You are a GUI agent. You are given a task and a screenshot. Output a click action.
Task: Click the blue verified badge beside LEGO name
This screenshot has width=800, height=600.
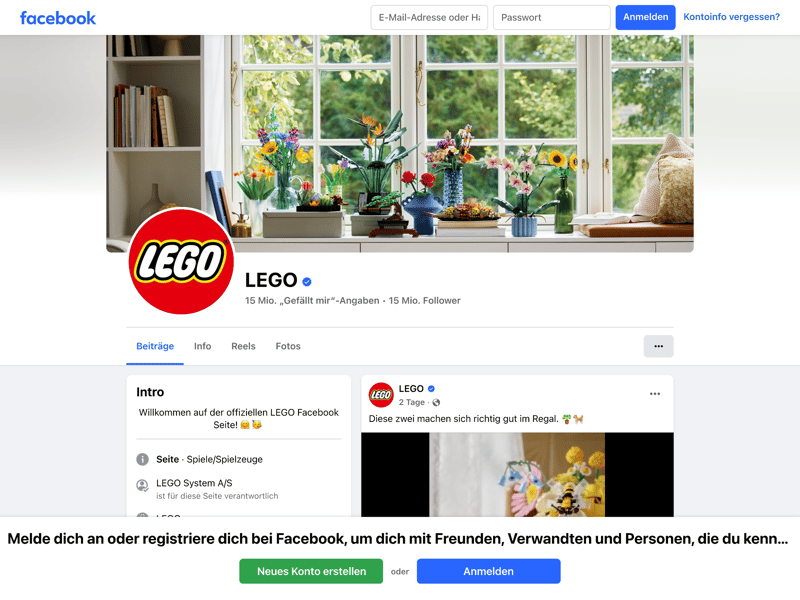pyautogui.click(x=307, y=282)
